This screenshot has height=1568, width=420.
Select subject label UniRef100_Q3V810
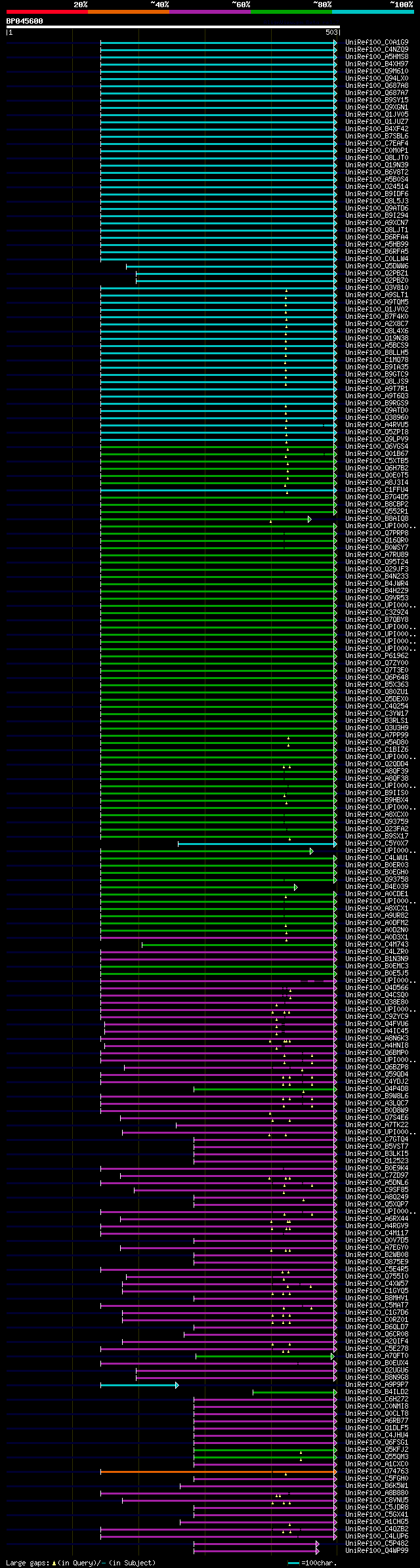pos(377,287)
